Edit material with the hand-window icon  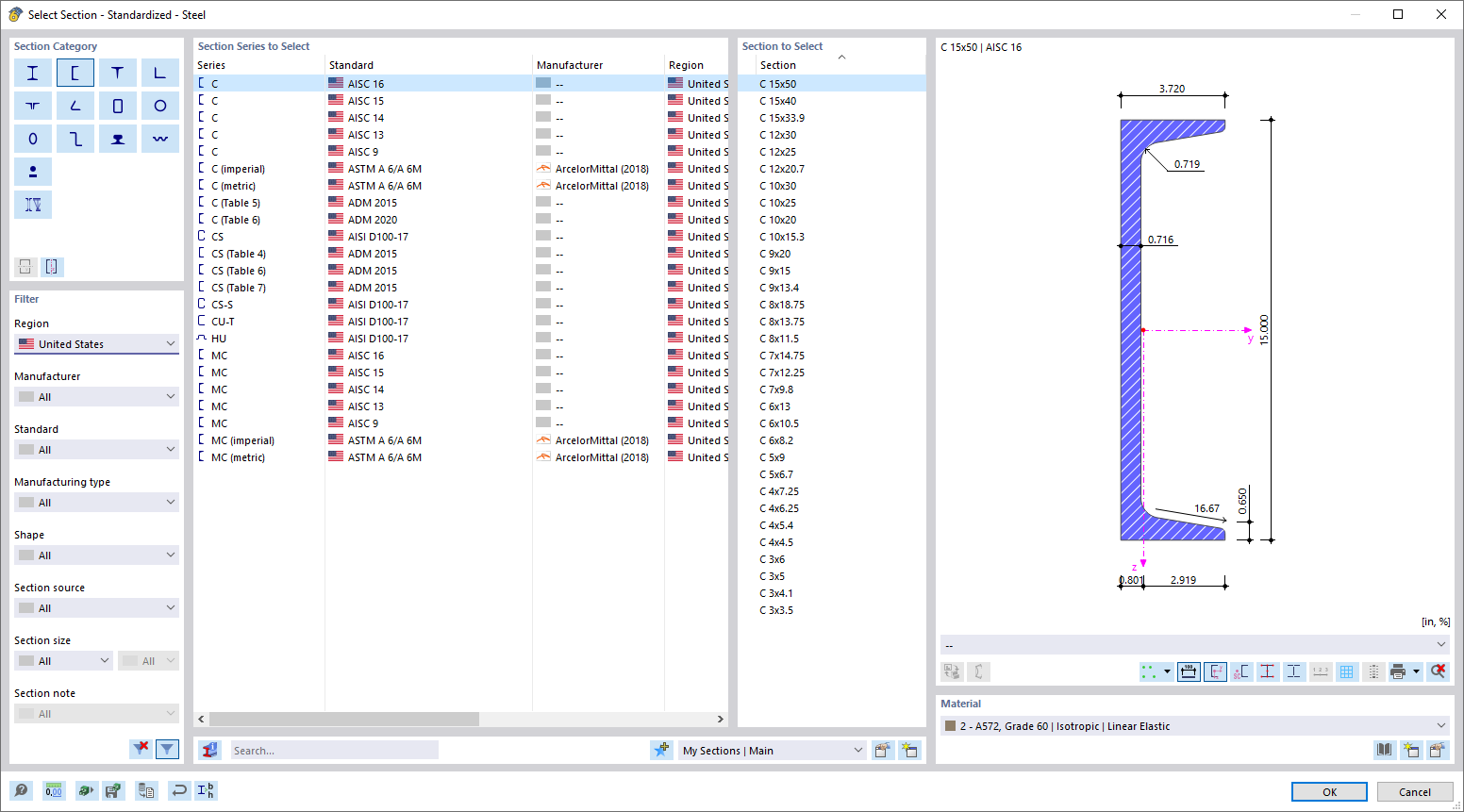1437,750
